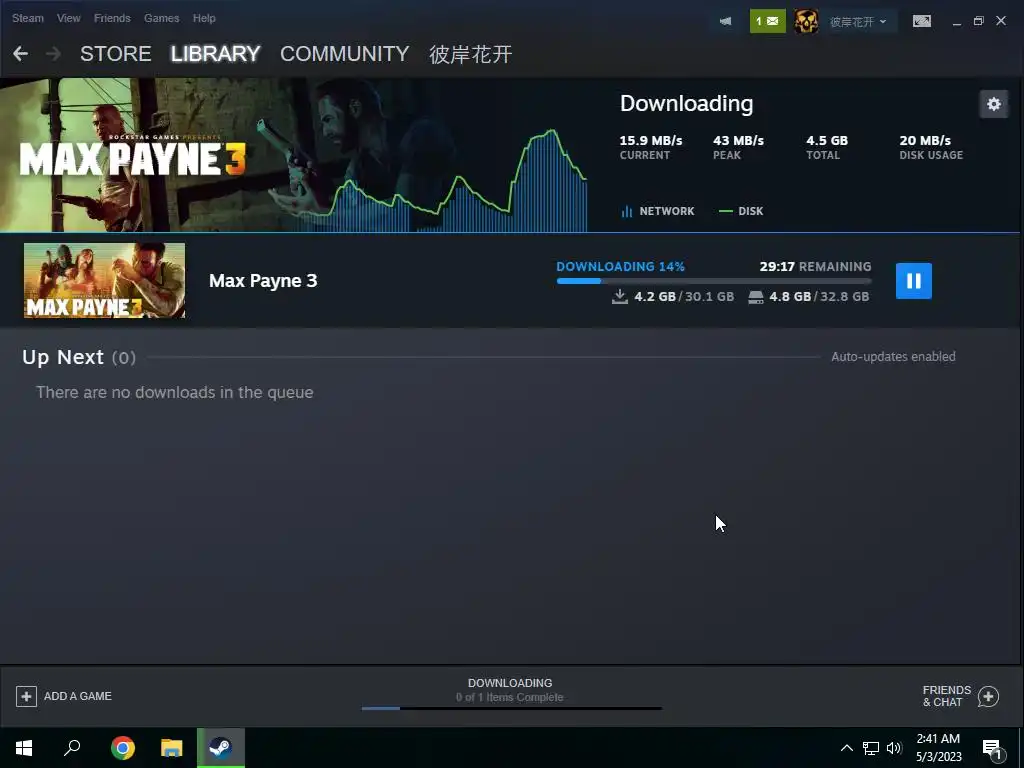The width and height of the screenshot is (1024, 768).
Task: Open the Windows Start menu
Action: pos(24,748)
